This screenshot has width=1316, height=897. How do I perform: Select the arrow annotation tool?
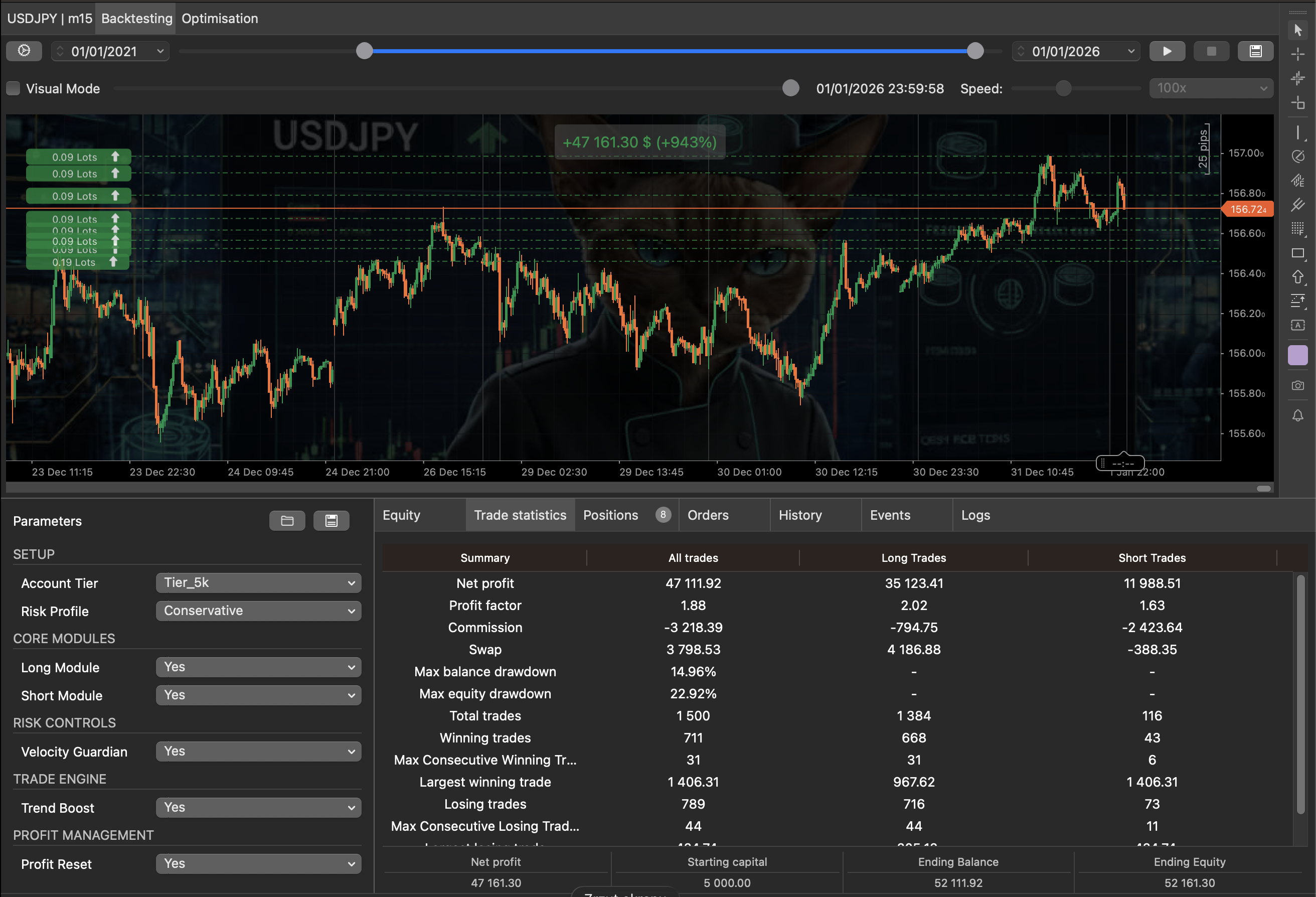[1298, 277]
